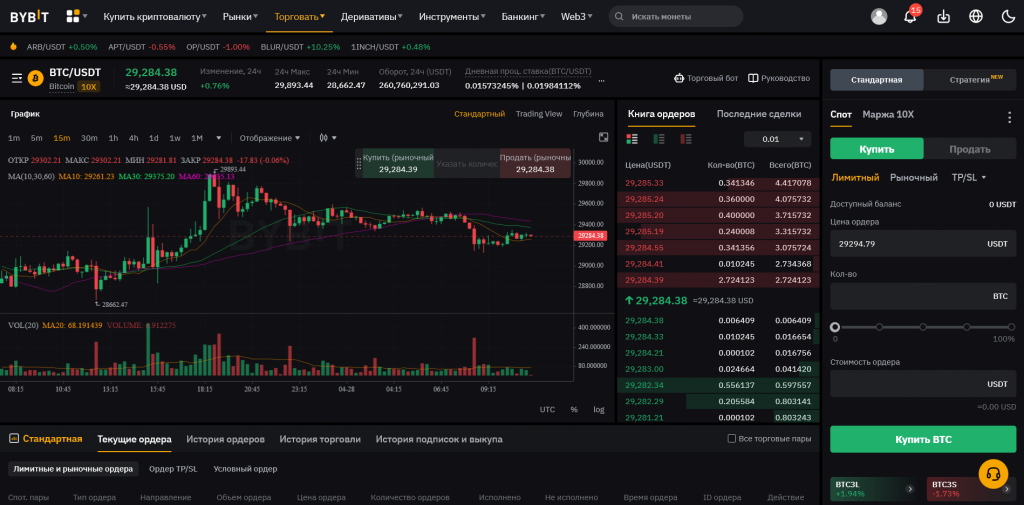Click the download app icon
The image size is (1024, 505).
point(943,17)
